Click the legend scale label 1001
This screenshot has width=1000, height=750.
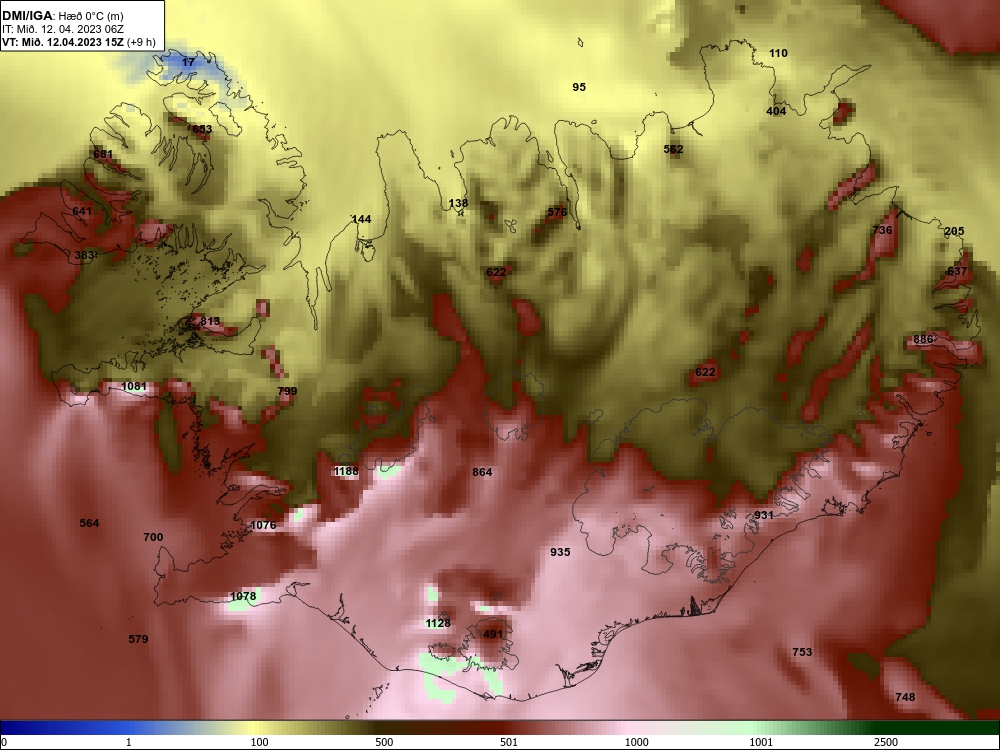[761, 742]
